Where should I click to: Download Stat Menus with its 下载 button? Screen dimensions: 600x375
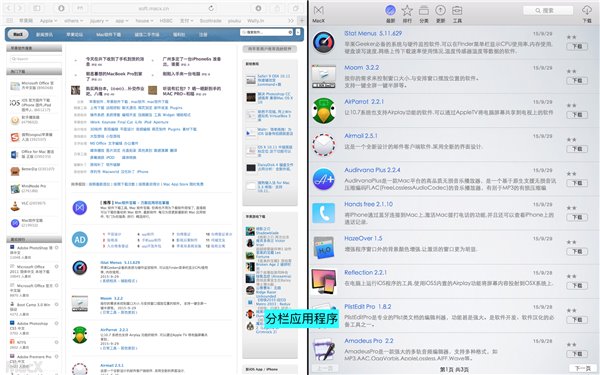point(577,46)
